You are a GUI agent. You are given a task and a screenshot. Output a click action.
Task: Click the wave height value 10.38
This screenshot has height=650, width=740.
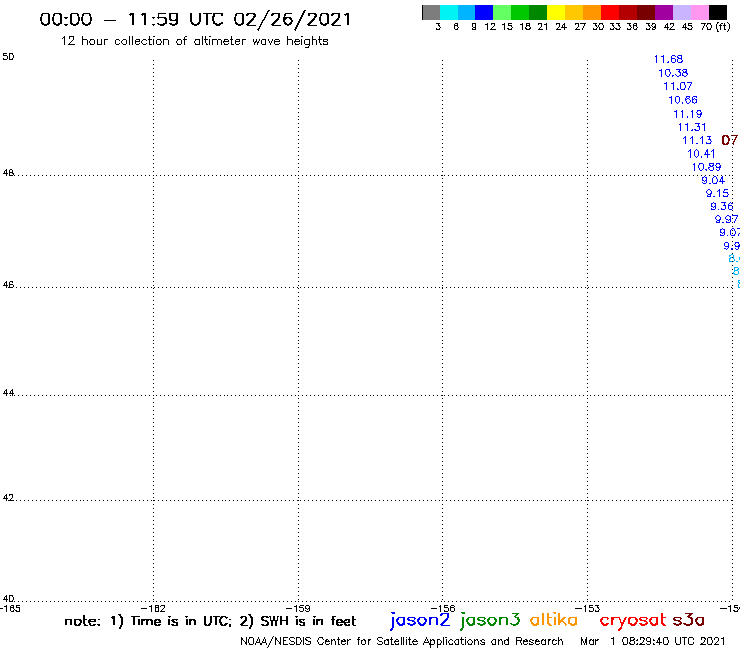[x=673, y=73]
